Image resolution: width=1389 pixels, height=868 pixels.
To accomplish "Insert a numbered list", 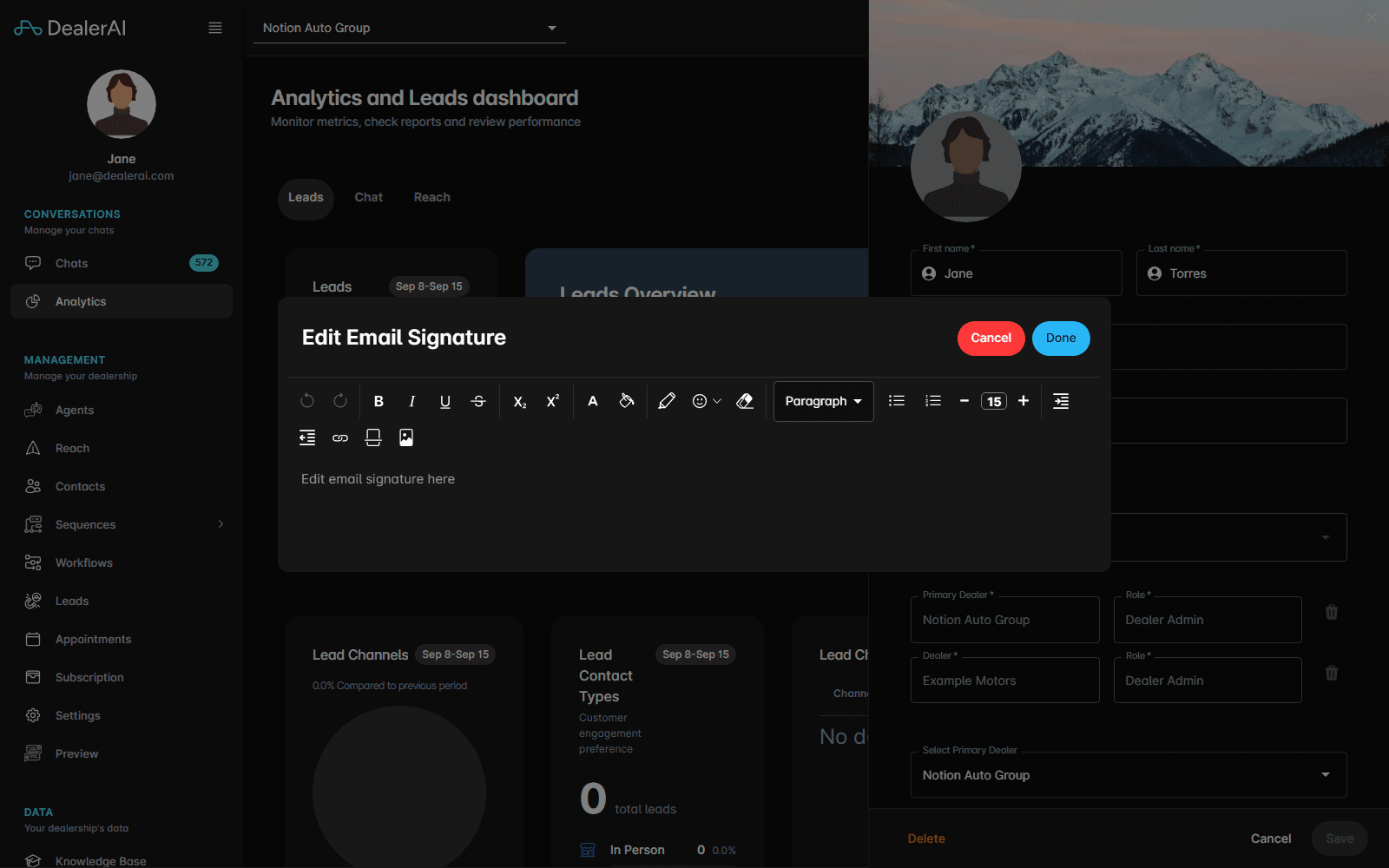I will [x=933, y=401].
